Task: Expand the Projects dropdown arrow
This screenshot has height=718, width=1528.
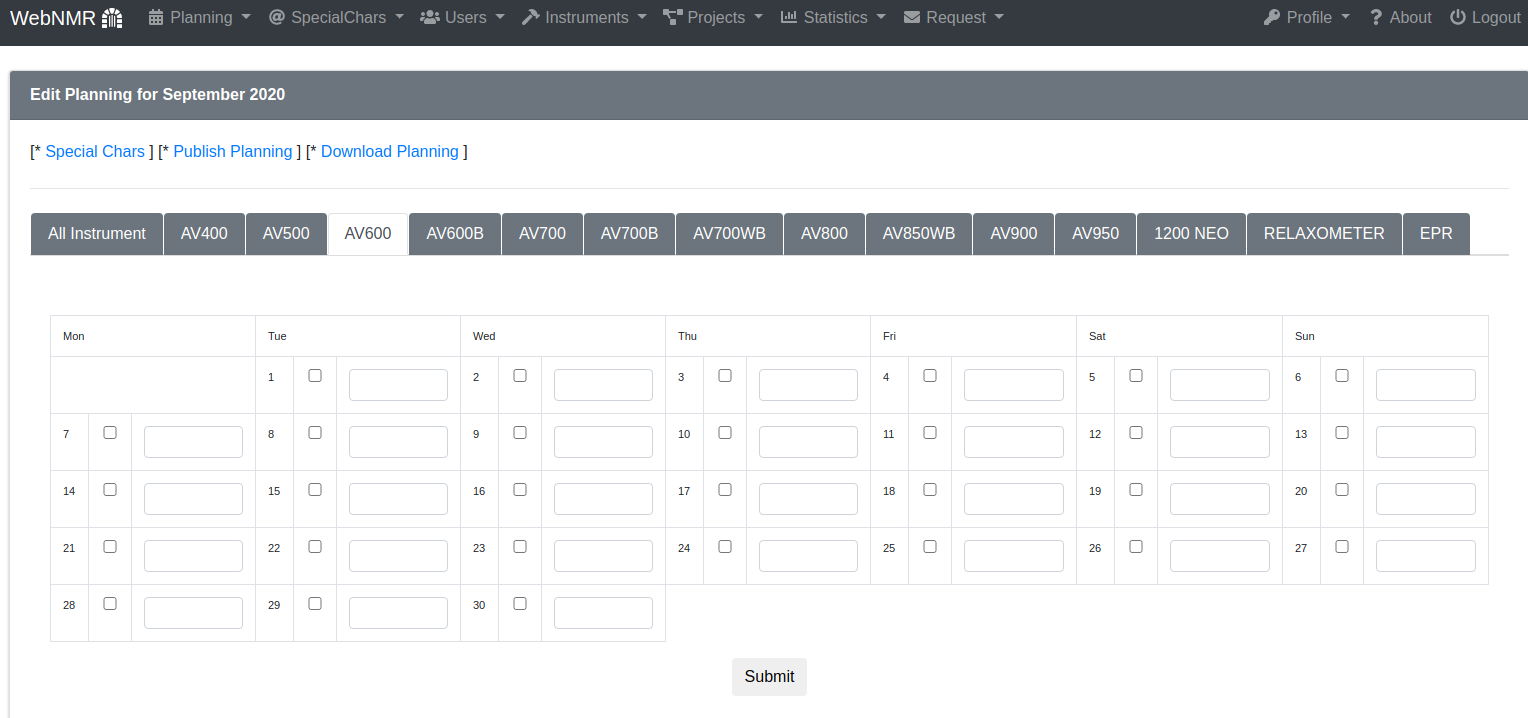Action: [758, 18]
